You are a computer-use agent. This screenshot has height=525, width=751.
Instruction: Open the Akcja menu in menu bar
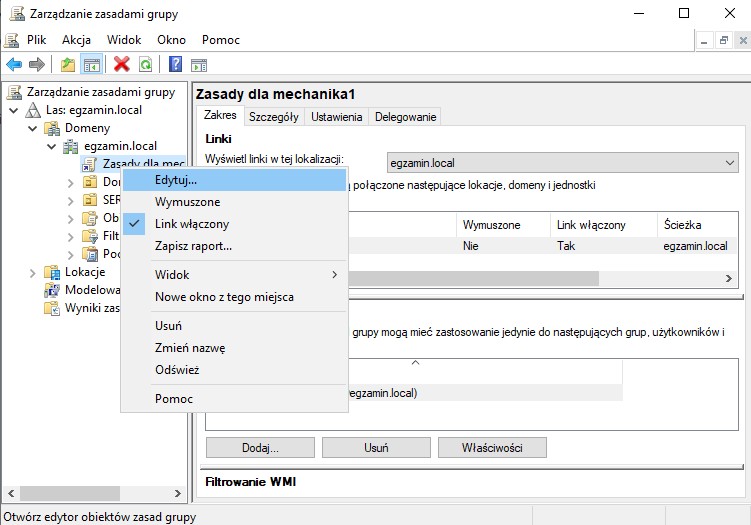(x=76, y=39)
